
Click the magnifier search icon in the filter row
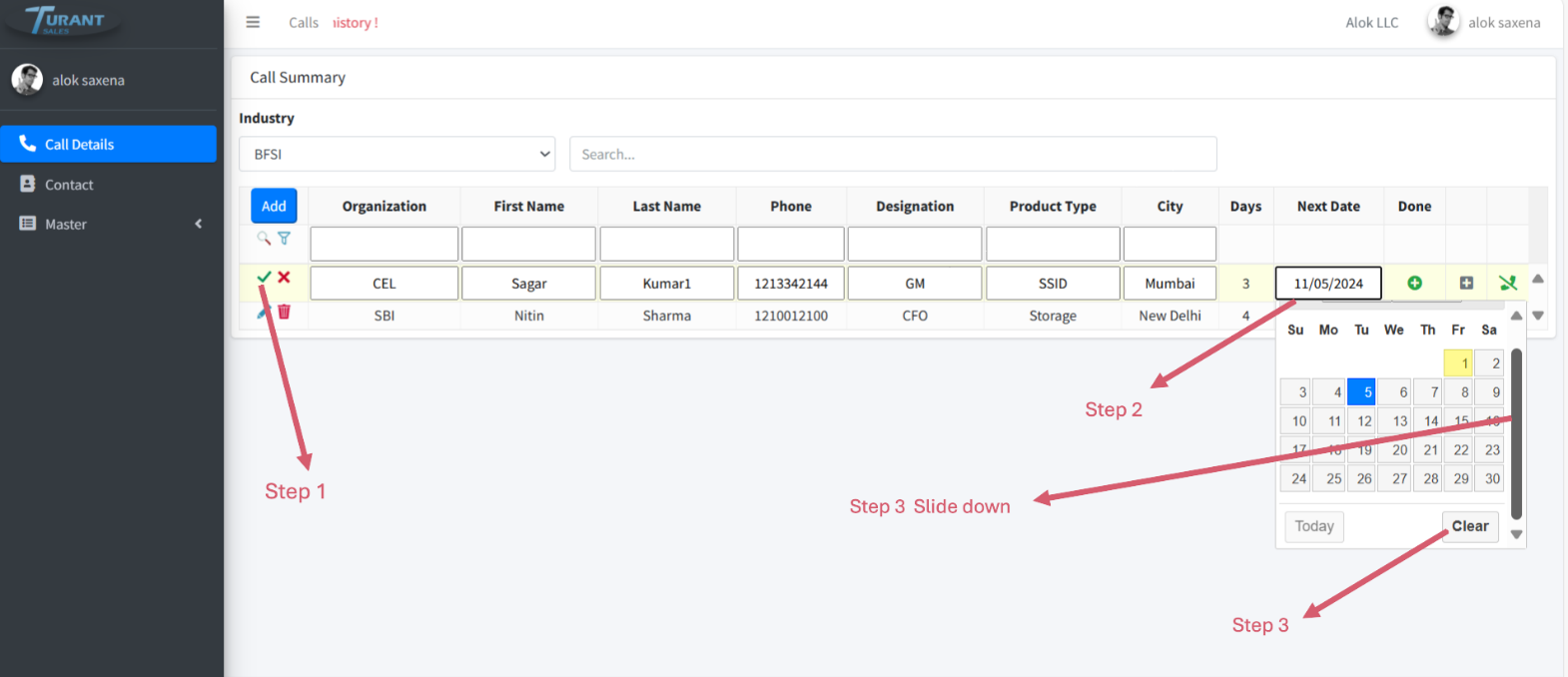[x=264, y=239]
